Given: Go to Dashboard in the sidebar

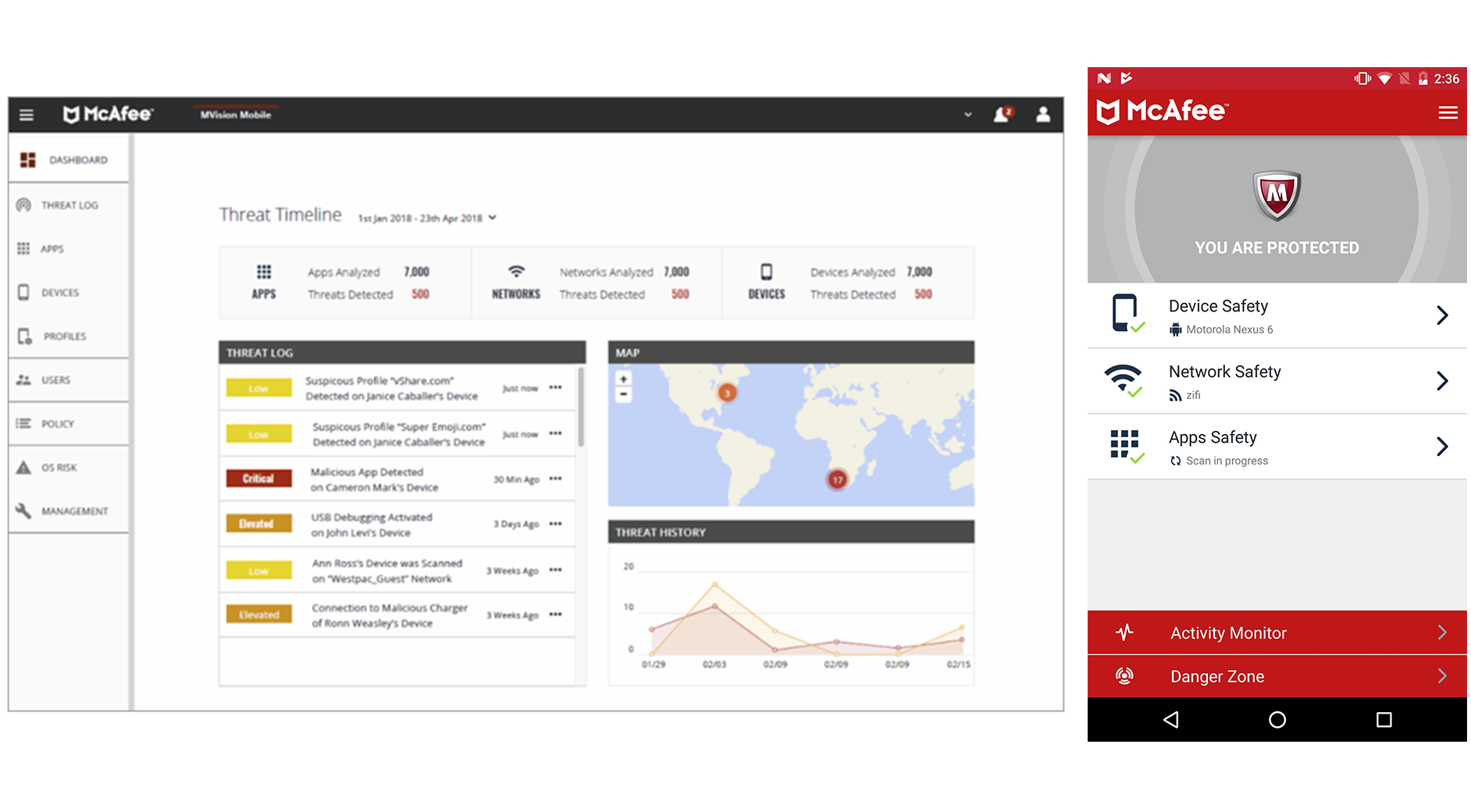Looking at the screenshot, I should pos(69,159).
